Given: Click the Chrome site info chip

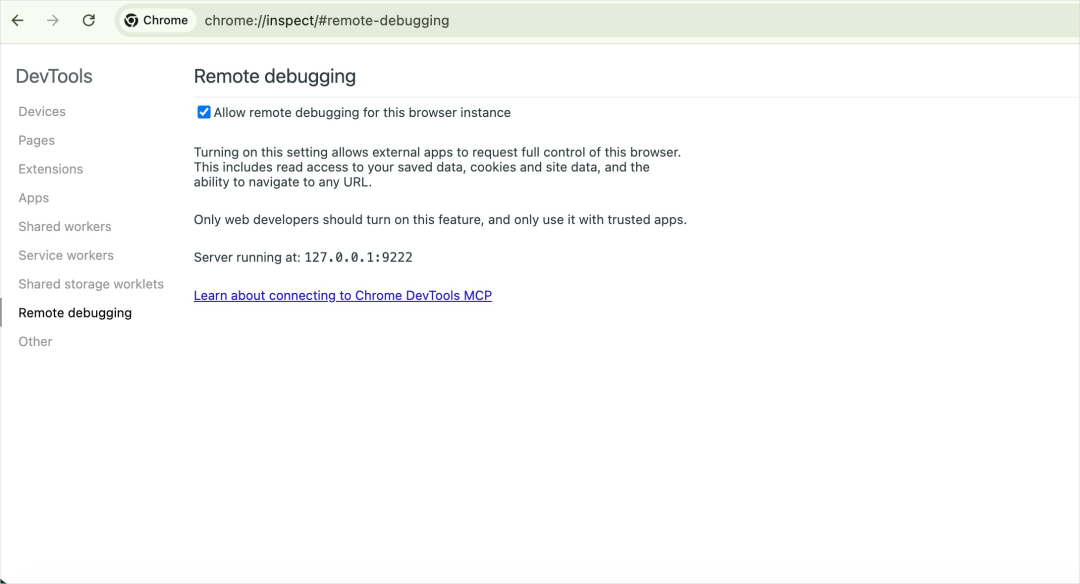Looking at the screenshot, I should (157, 20).
